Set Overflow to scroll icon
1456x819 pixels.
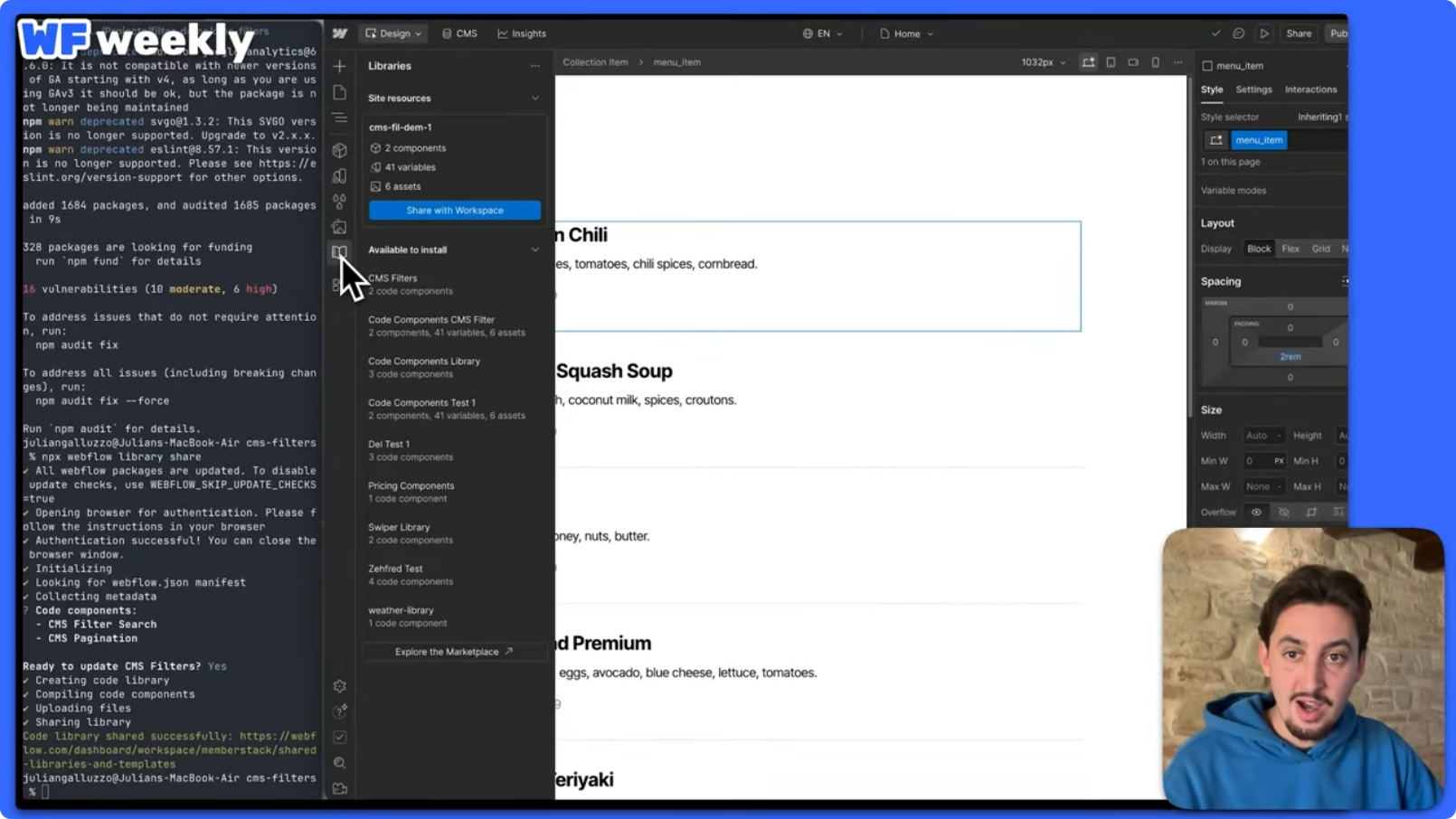(1311, 513)
